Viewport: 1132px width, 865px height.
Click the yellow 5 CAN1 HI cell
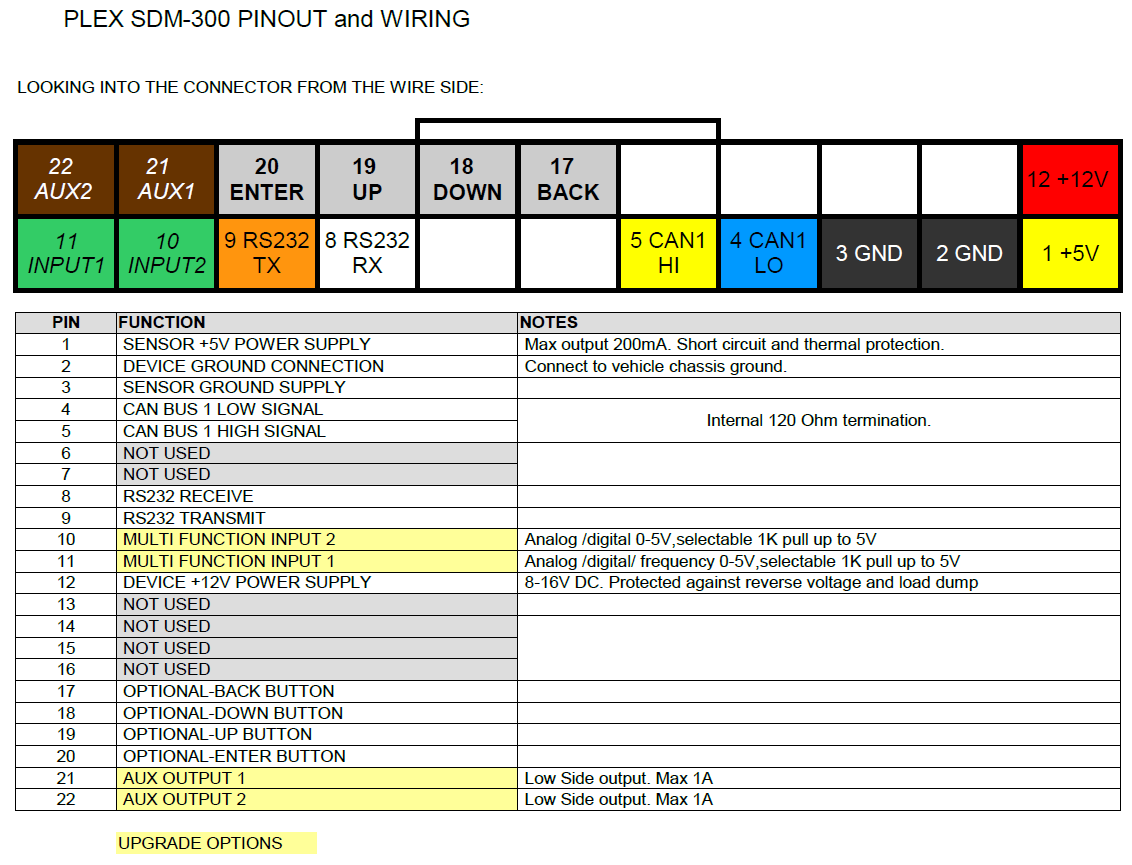coord(668,253)
